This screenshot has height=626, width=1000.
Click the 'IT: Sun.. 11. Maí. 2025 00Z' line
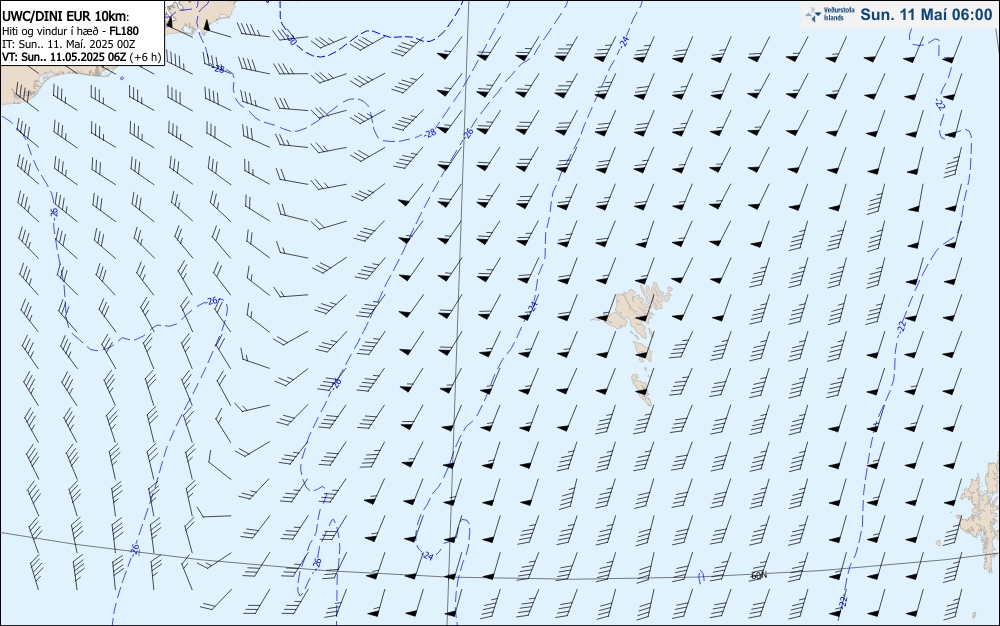tap(69, 44)
